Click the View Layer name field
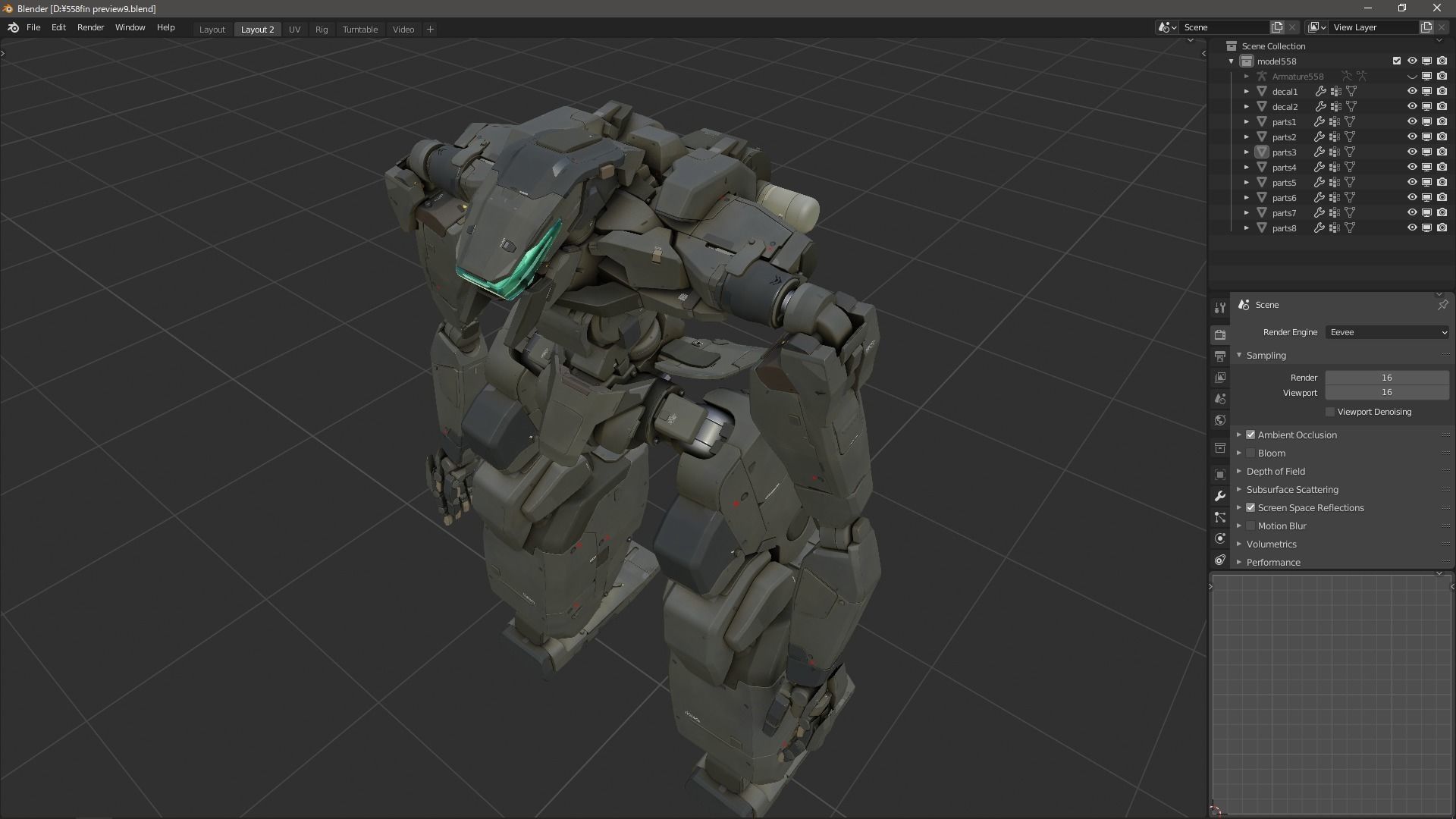This screenshot has width=1456, height=819. click(1374, 27)
